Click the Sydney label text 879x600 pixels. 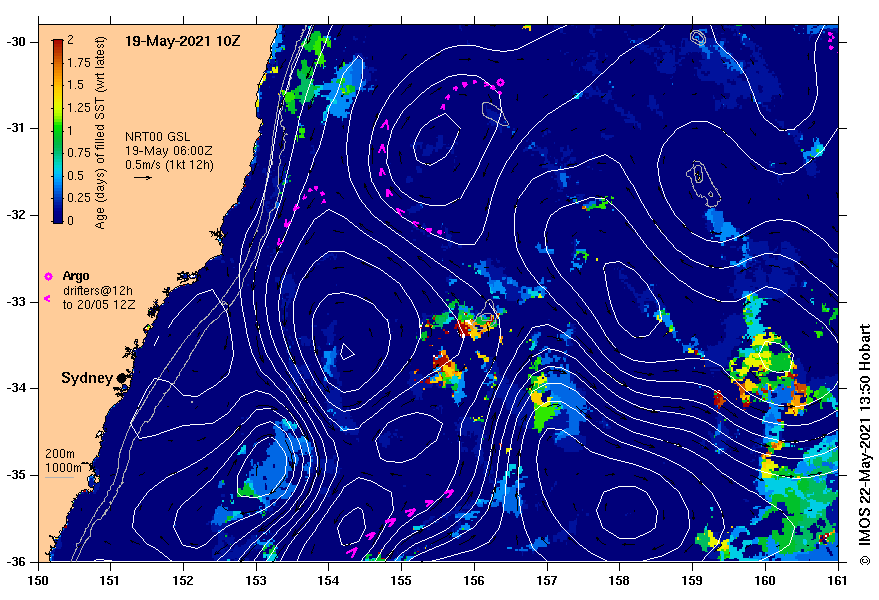tap(87, 378)
